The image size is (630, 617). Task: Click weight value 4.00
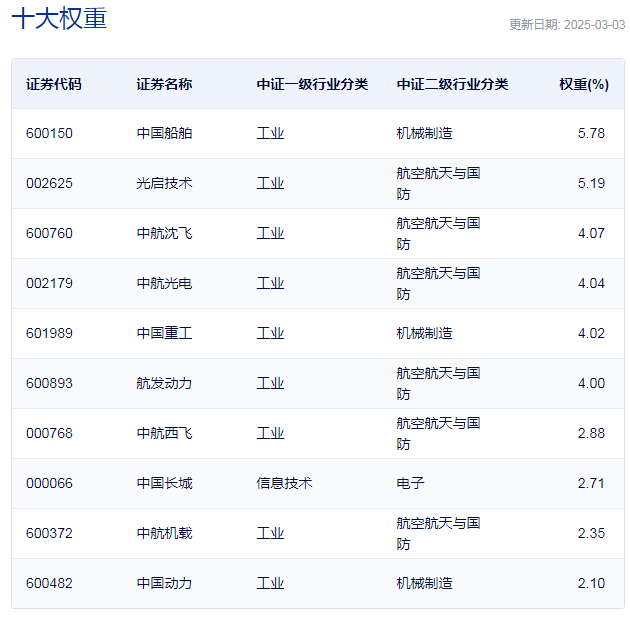[x=591, y=384]
